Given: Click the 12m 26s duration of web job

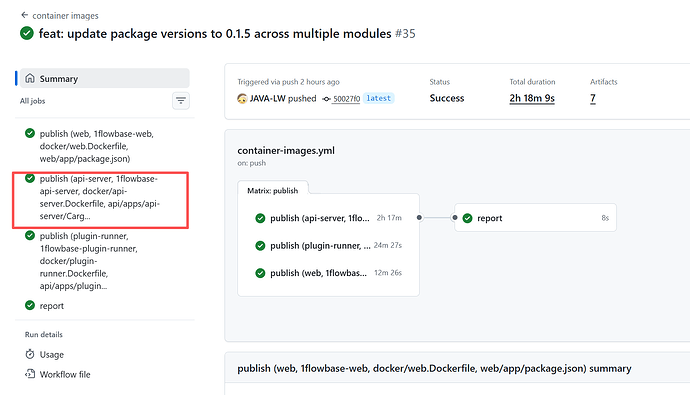Looking at the screenshot, I should pyautogui.click(x=388, y=273).
